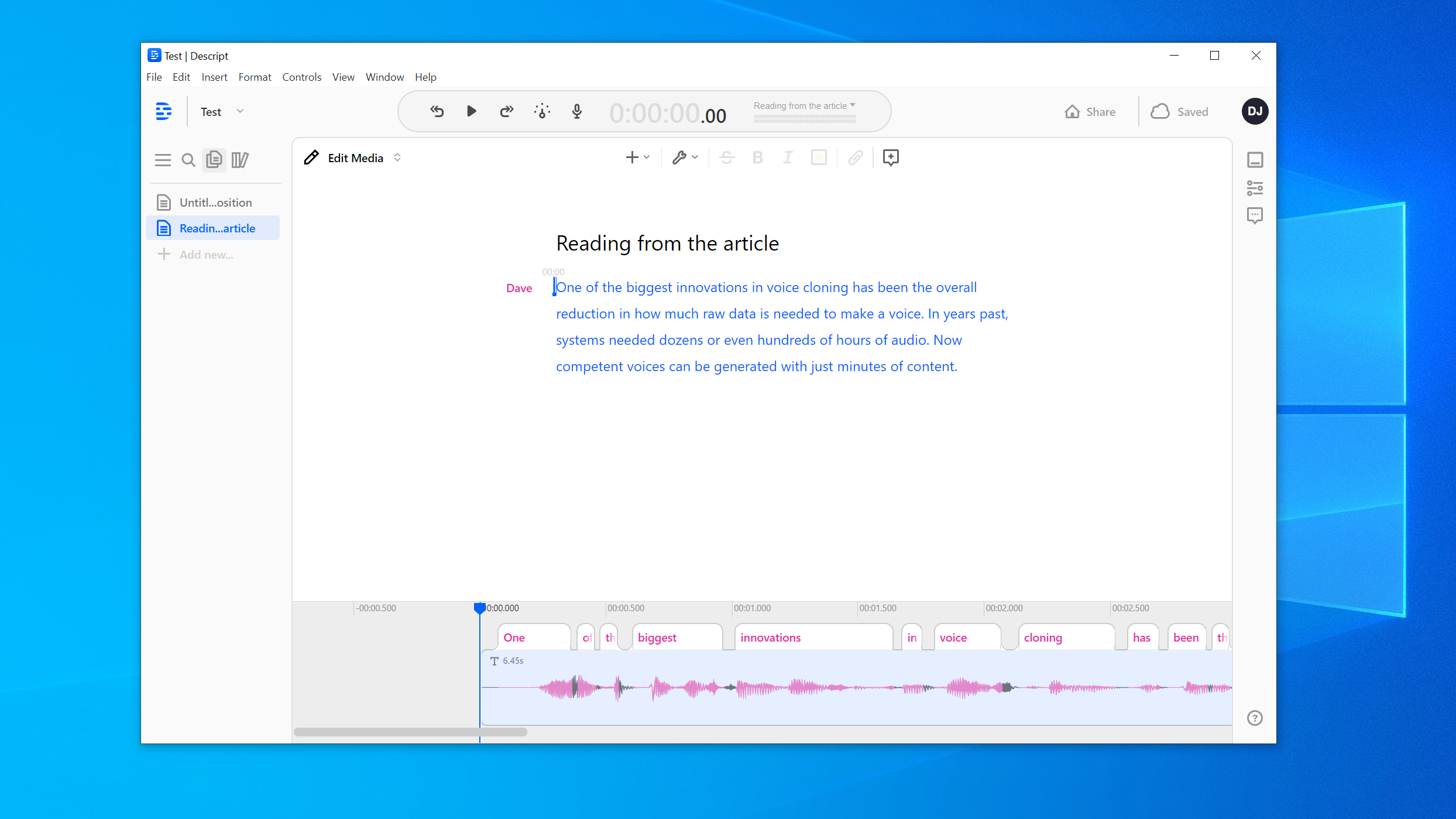Click the microphone Record icon
1456x819 pixels.
tap(576, 111)
